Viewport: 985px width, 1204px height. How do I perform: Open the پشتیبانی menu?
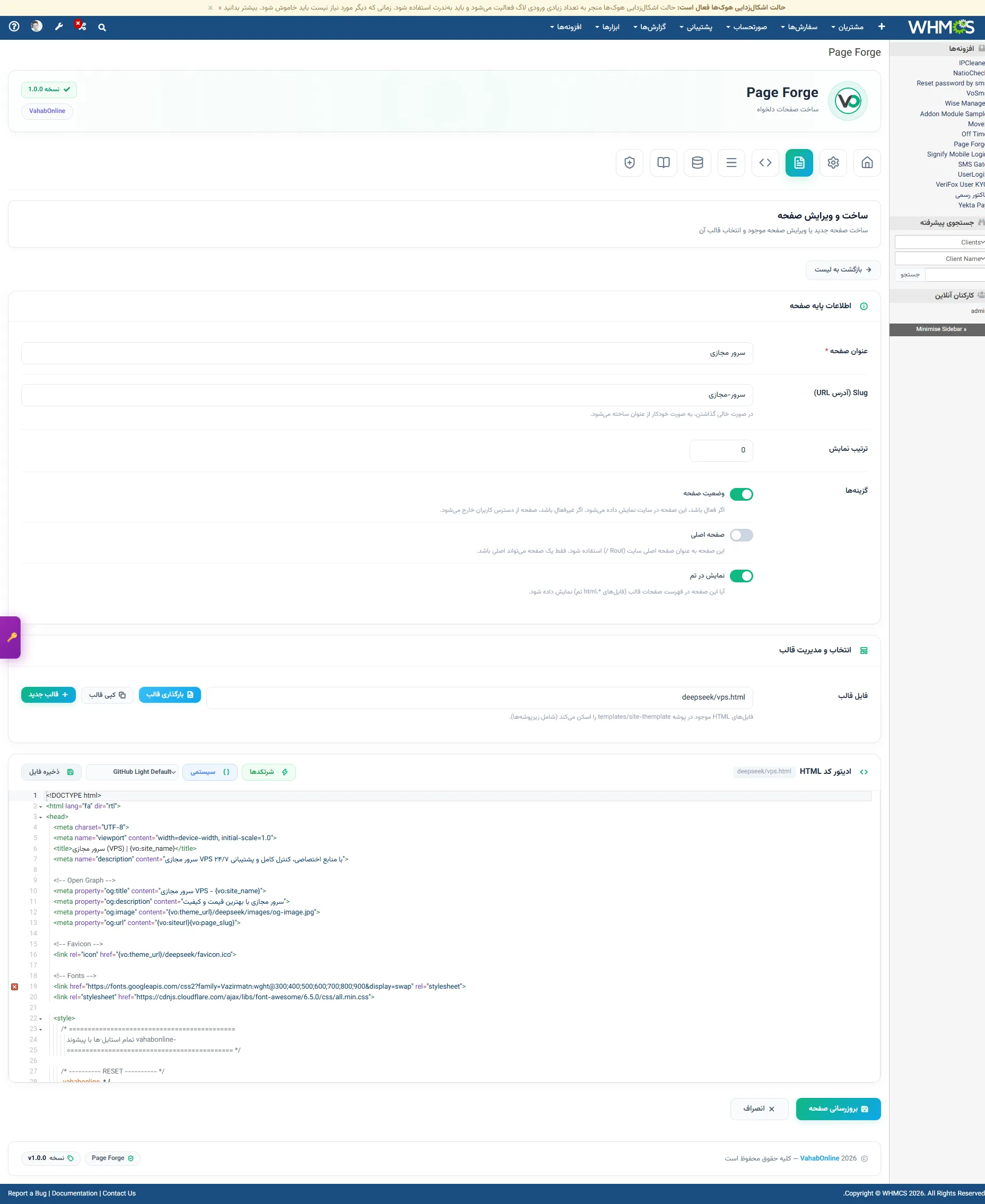point(695,27)
